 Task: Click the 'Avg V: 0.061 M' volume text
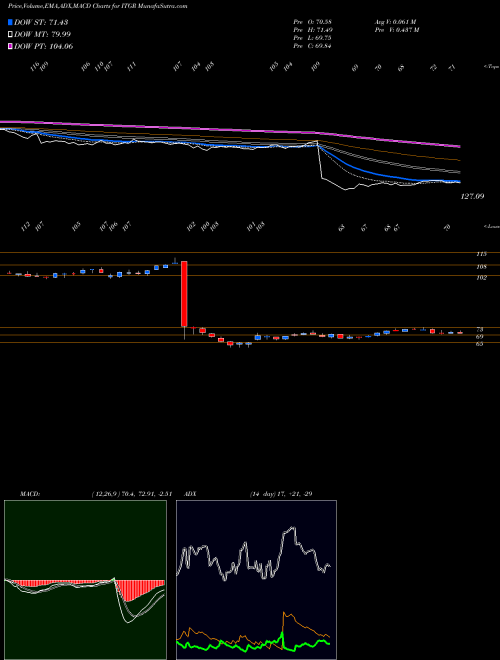(x=395, y=22)
